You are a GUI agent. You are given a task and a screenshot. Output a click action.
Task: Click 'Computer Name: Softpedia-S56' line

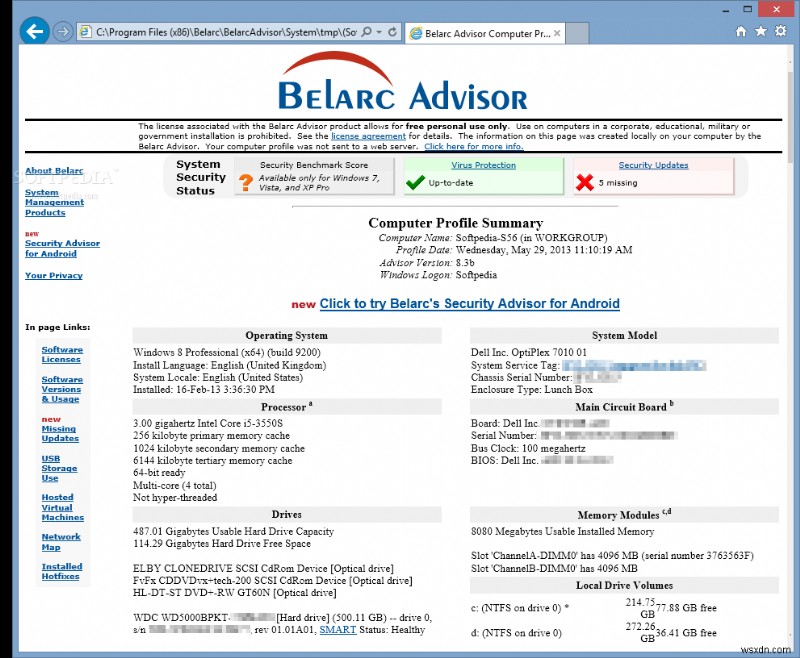pos(493,238)
